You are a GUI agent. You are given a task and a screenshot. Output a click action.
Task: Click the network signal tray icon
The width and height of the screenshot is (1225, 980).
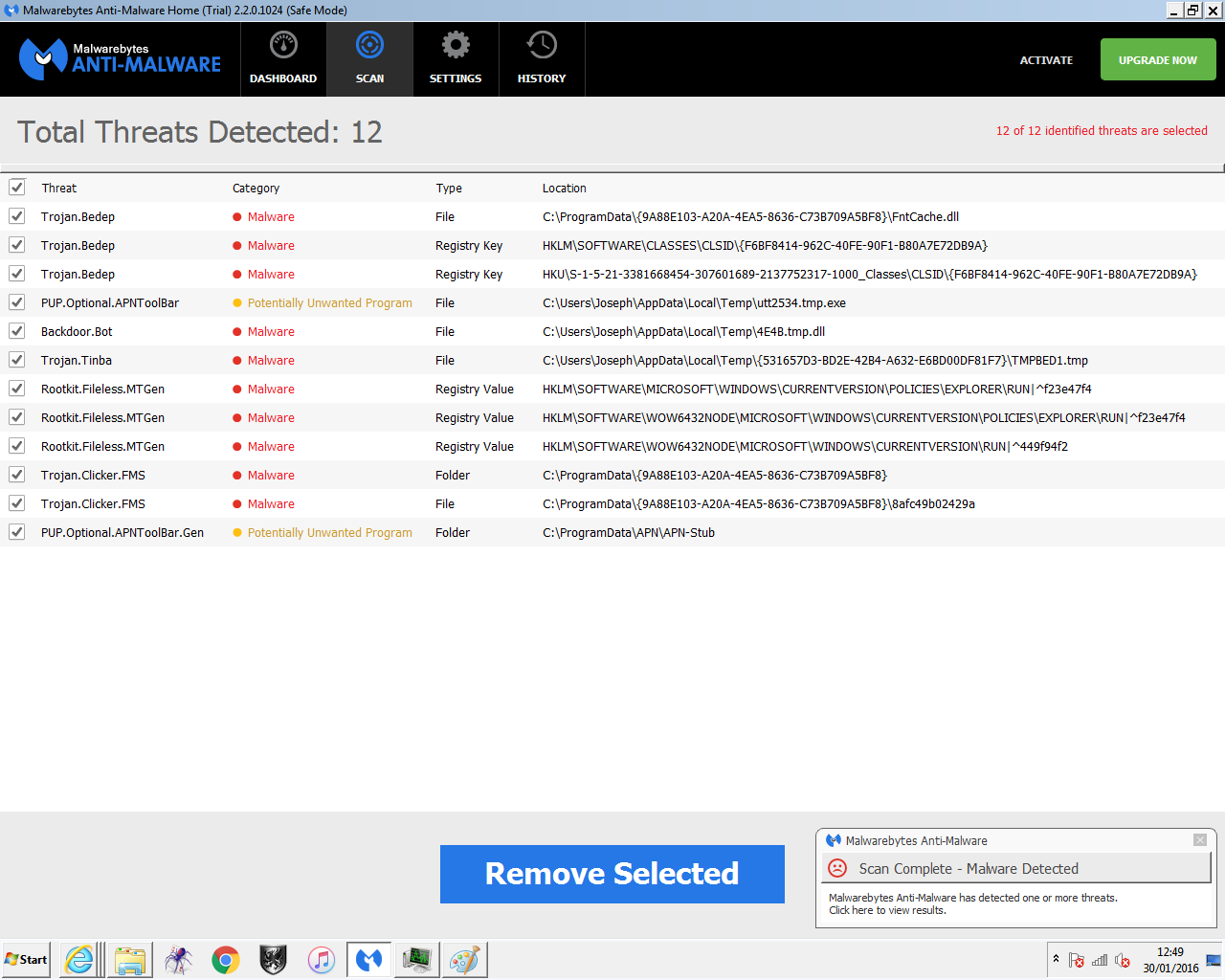(1100, 960)
